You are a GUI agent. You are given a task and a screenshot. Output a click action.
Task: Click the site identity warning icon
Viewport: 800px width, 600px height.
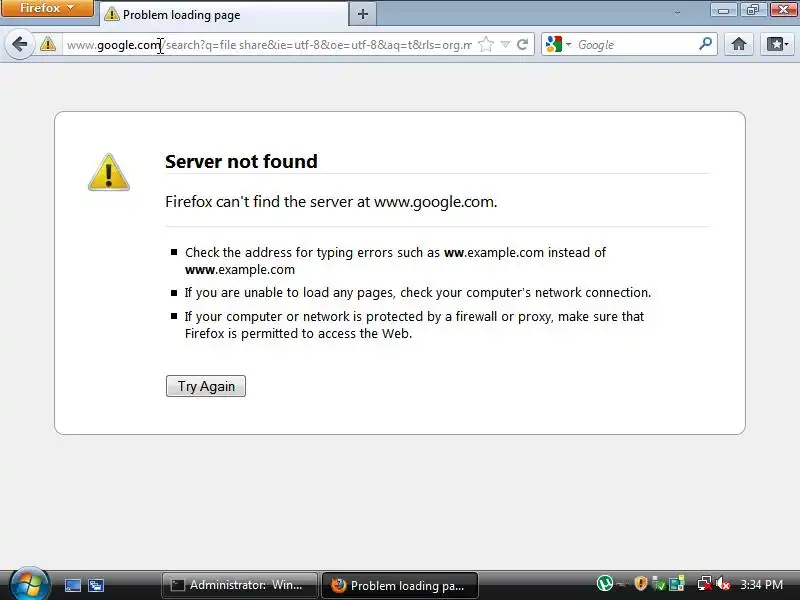coord(48,44)
